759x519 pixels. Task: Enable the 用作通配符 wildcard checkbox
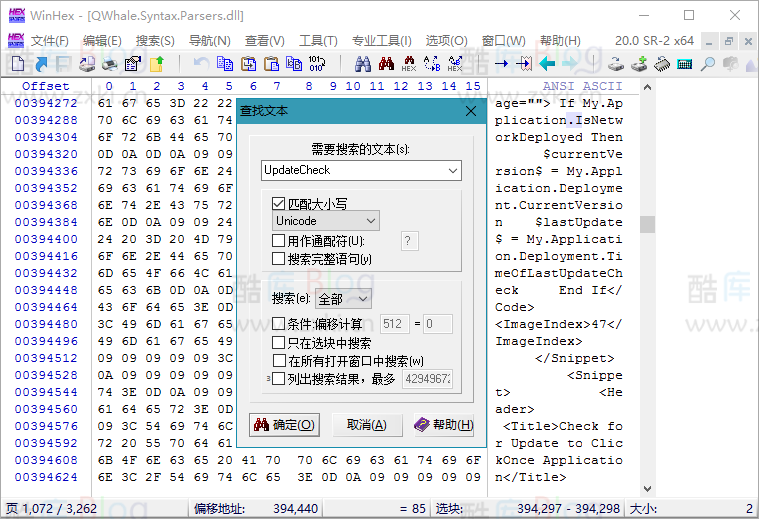(x=278, y=241)
